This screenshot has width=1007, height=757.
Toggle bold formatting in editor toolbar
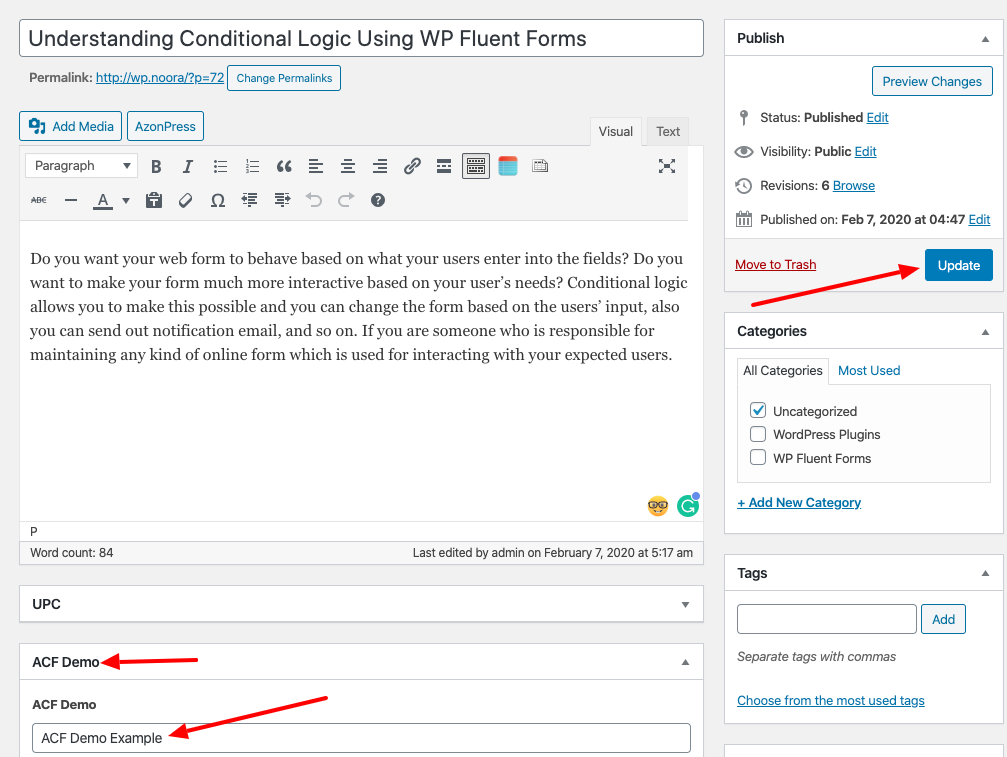click(x=156, y=166)
